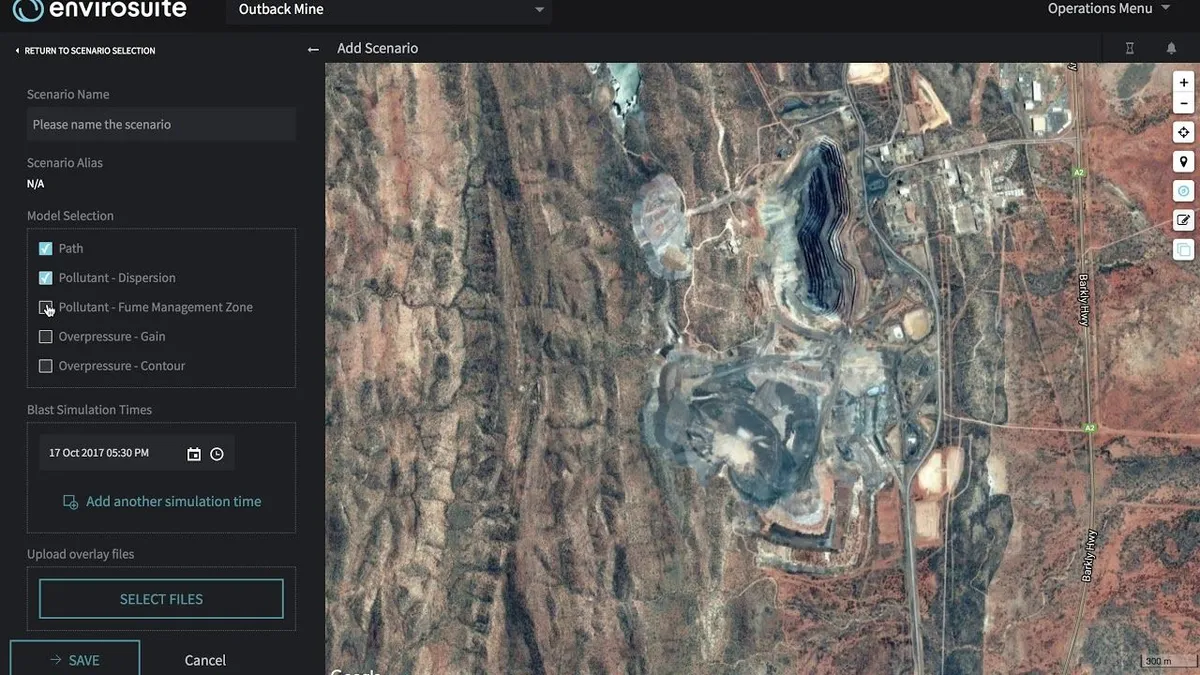Click Return to Scenario Selection link
The width and height of the screenshot is (1200, 675).
(x=85, y=51)
